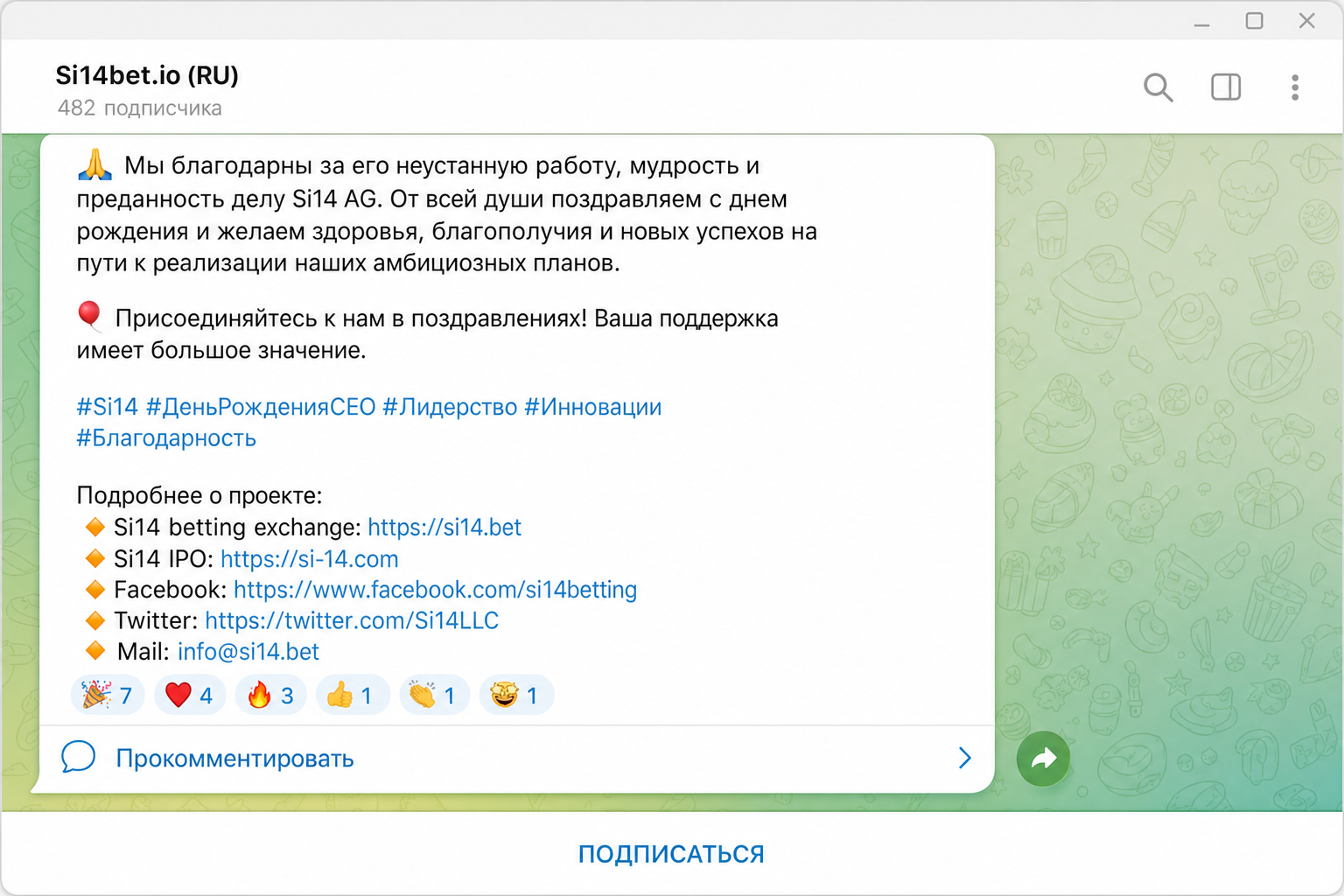Screen dimensions: 1344x896
Task: Add party popper reaction with 7
Action: (x=108, y=696)
